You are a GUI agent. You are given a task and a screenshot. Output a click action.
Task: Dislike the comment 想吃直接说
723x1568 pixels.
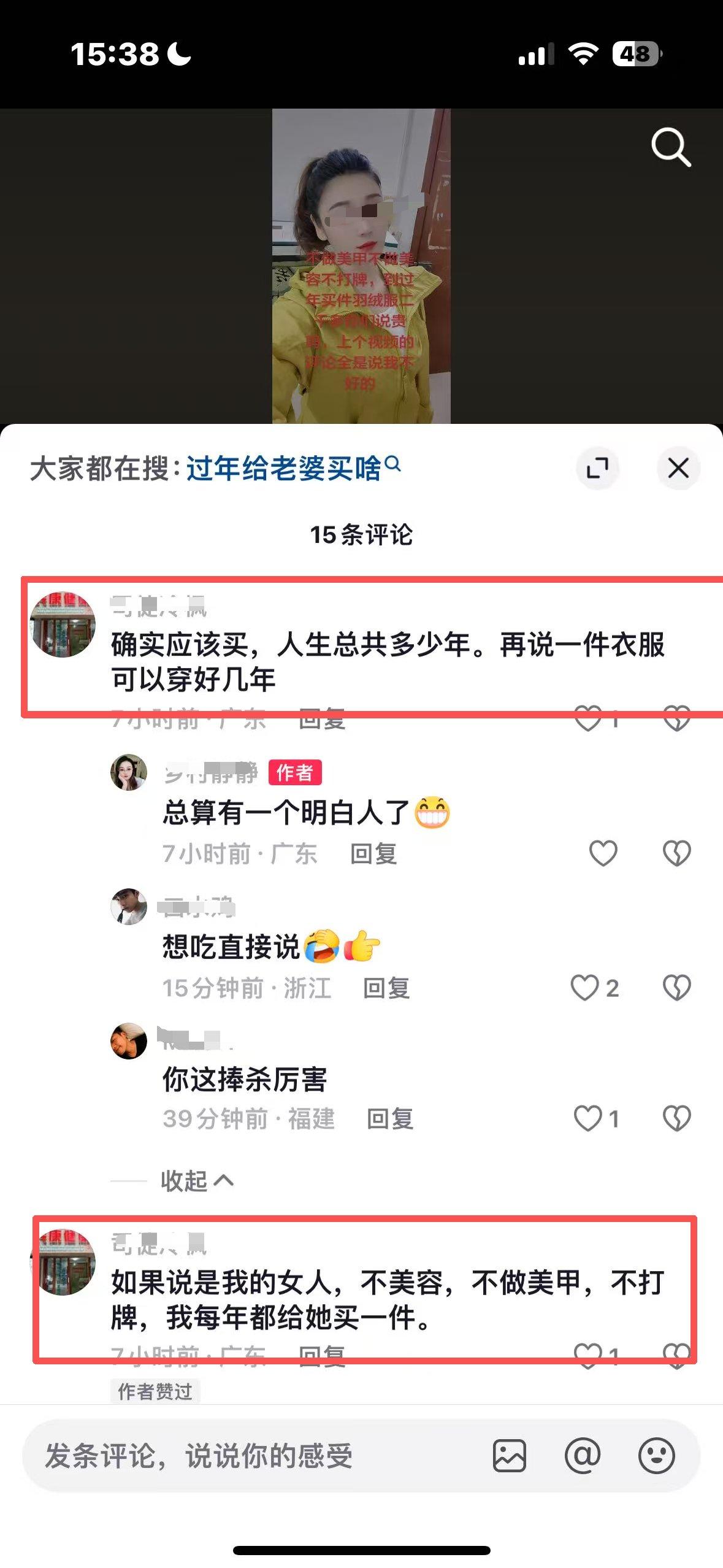click(x=676, y=988)
